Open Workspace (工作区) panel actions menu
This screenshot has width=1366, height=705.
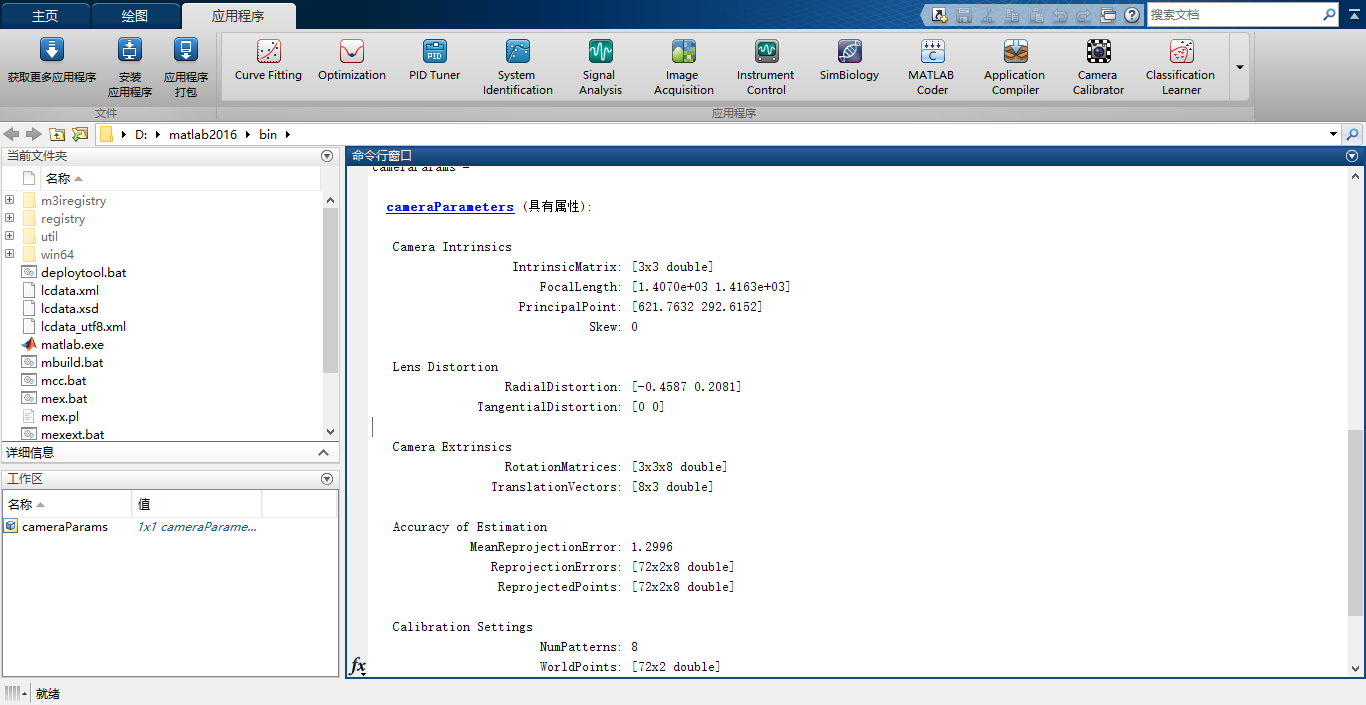[x=327, y=479]
